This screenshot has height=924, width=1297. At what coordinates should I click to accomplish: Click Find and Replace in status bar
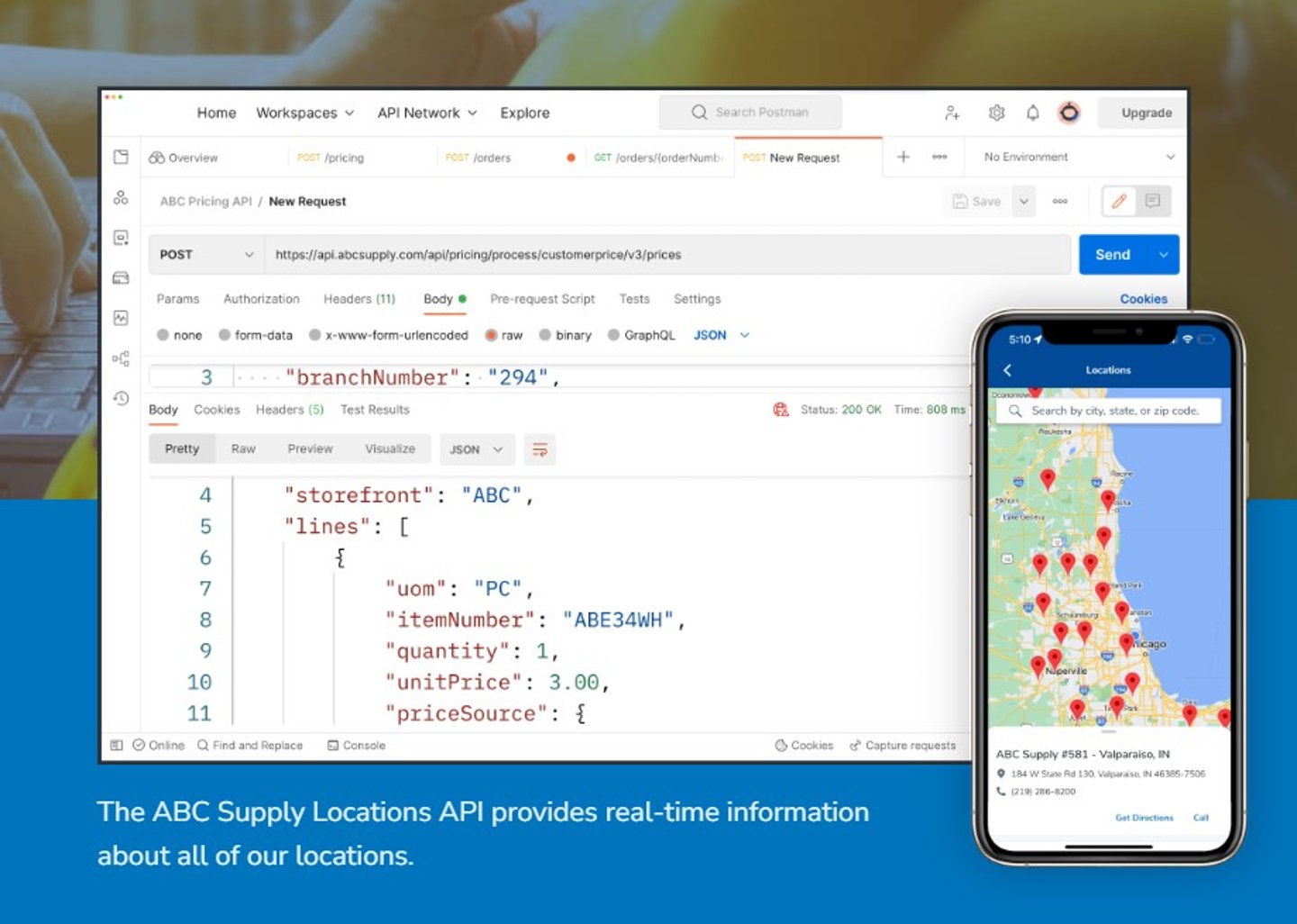coord(250,746)
